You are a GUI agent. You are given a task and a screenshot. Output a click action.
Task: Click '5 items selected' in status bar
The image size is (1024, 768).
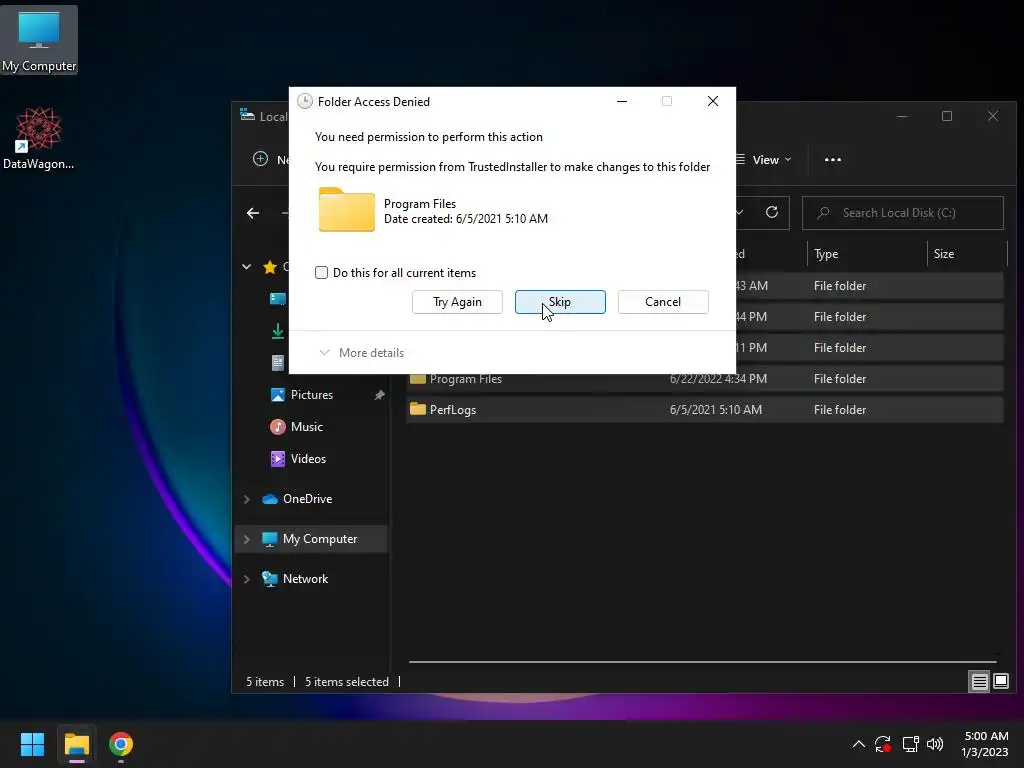347,682
